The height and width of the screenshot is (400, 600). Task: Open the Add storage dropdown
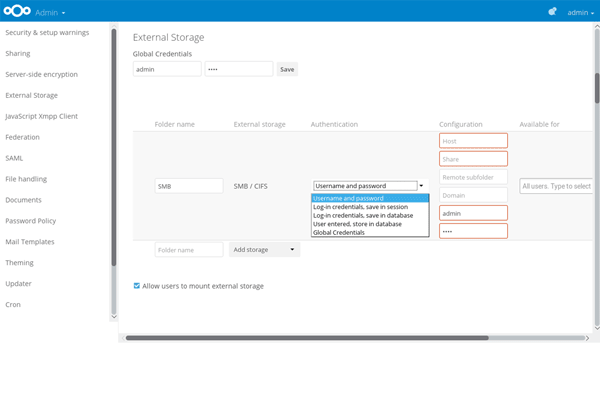264,249
